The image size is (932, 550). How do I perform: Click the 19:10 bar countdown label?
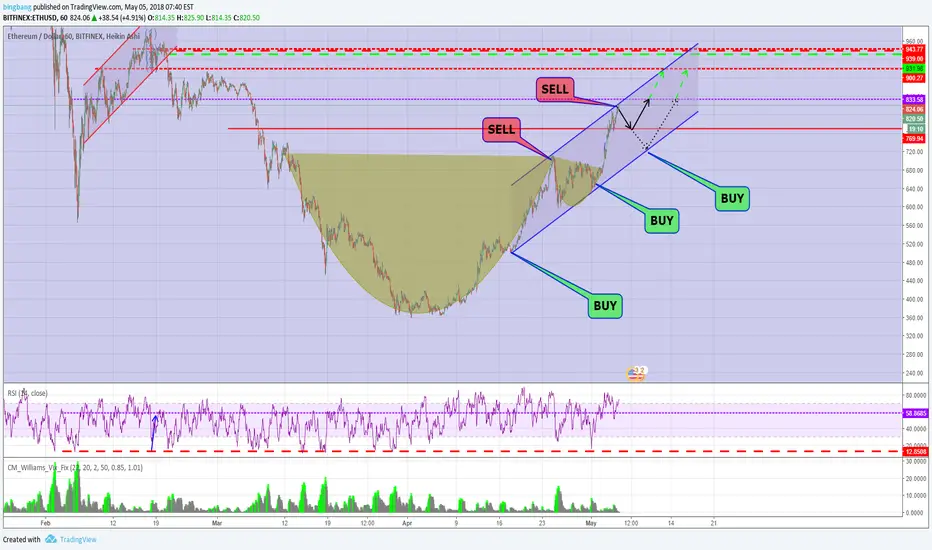(x=915, y=128)
